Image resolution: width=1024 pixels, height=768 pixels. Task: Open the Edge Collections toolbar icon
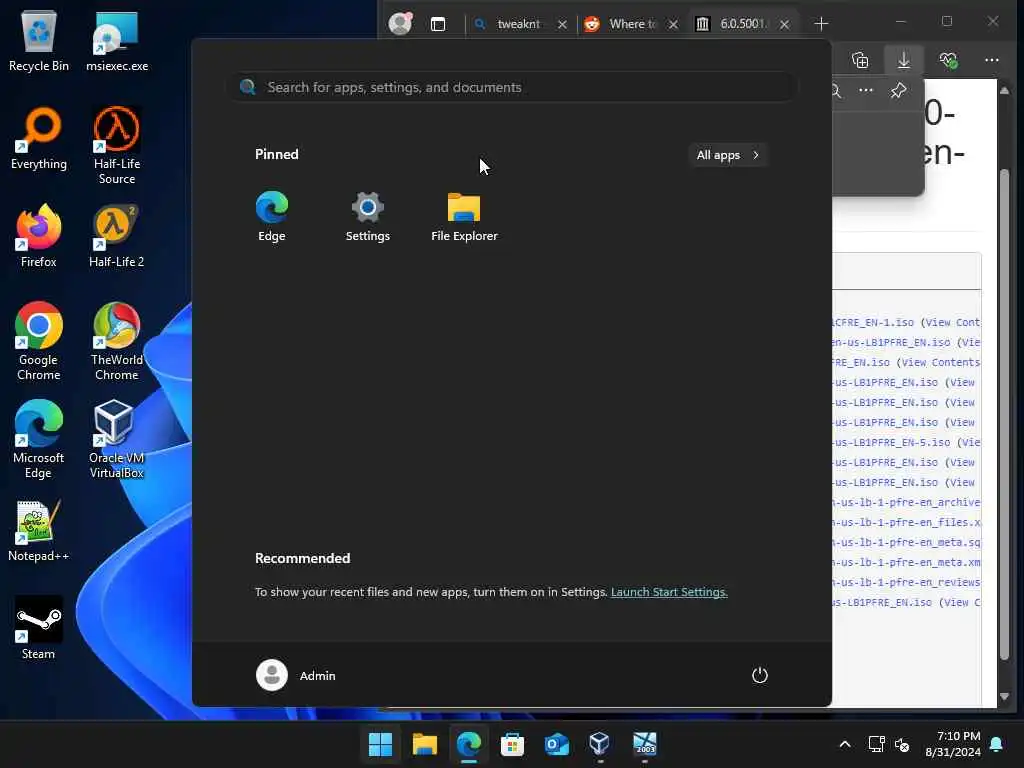coord(860,60)
